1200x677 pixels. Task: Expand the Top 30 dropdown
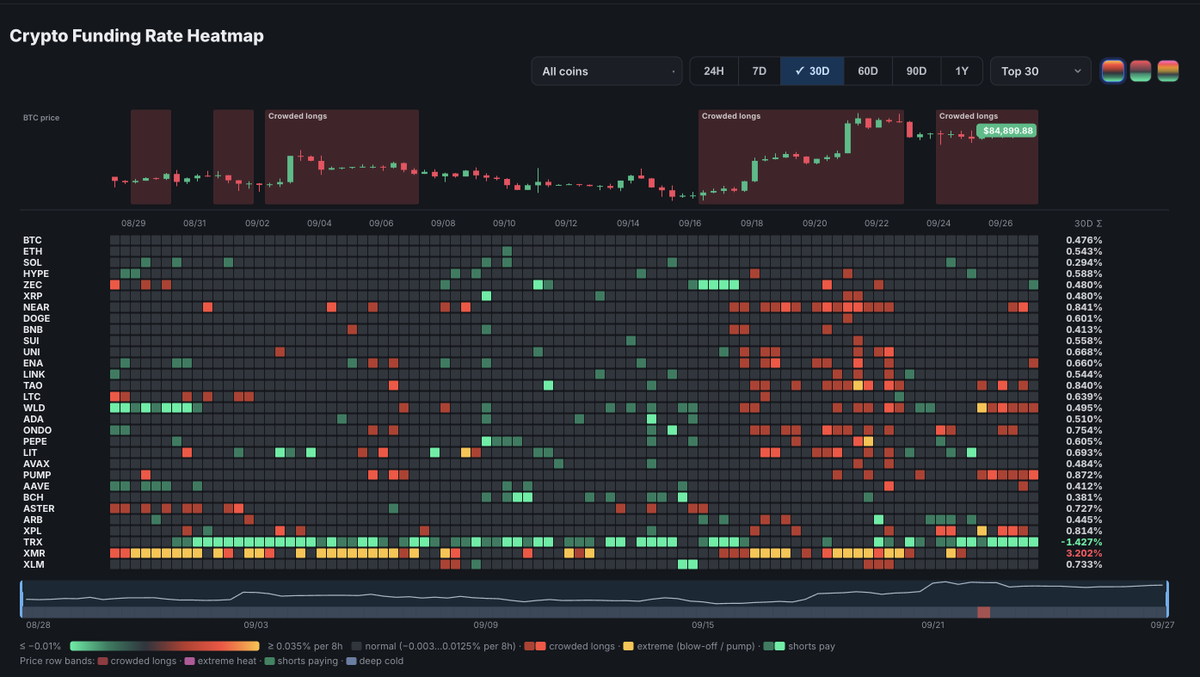click(1041, 71)
